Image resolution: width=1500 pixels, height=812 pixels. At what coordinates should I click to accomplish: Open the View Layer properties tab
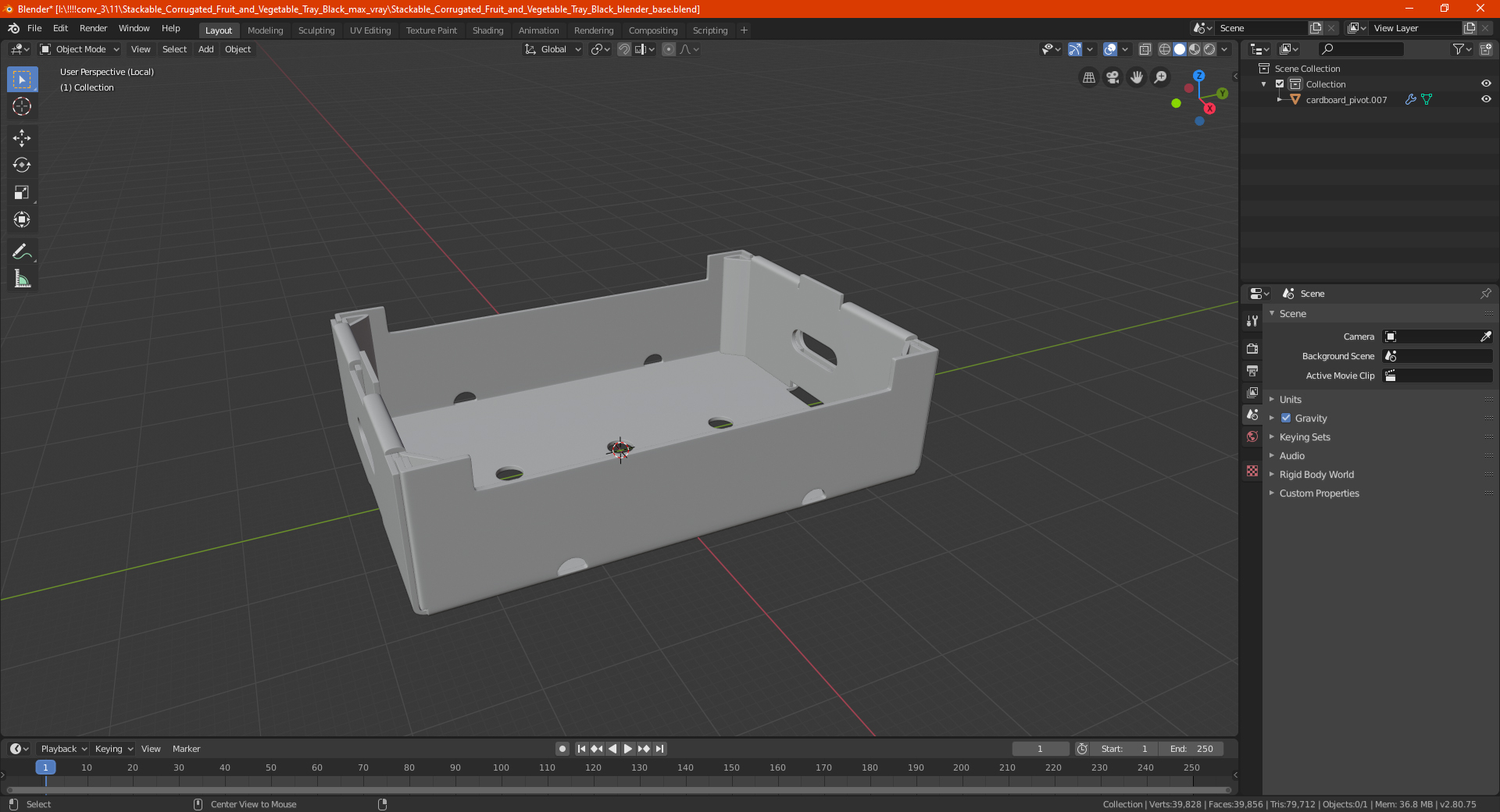tap(1252, 392)
